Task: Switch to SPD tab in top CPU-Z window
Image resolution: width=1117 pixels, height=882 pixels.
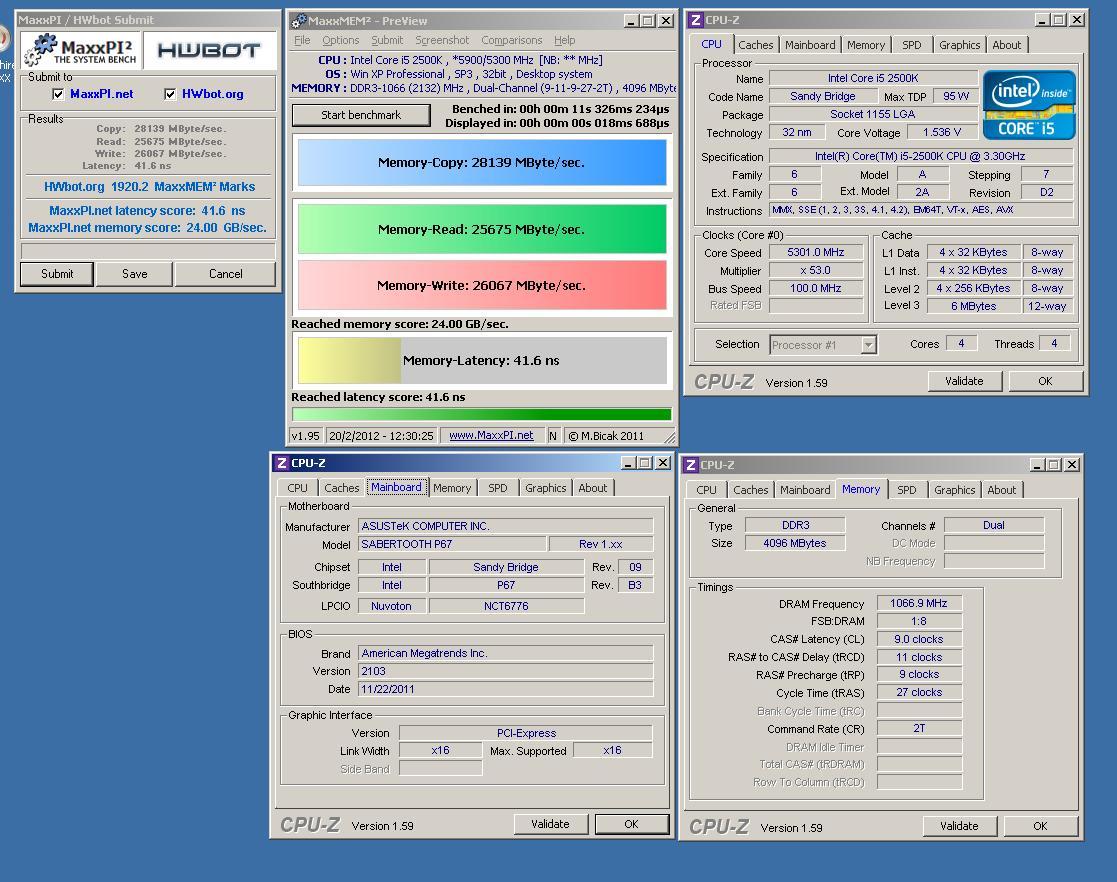Action: (x=911, y=45)
